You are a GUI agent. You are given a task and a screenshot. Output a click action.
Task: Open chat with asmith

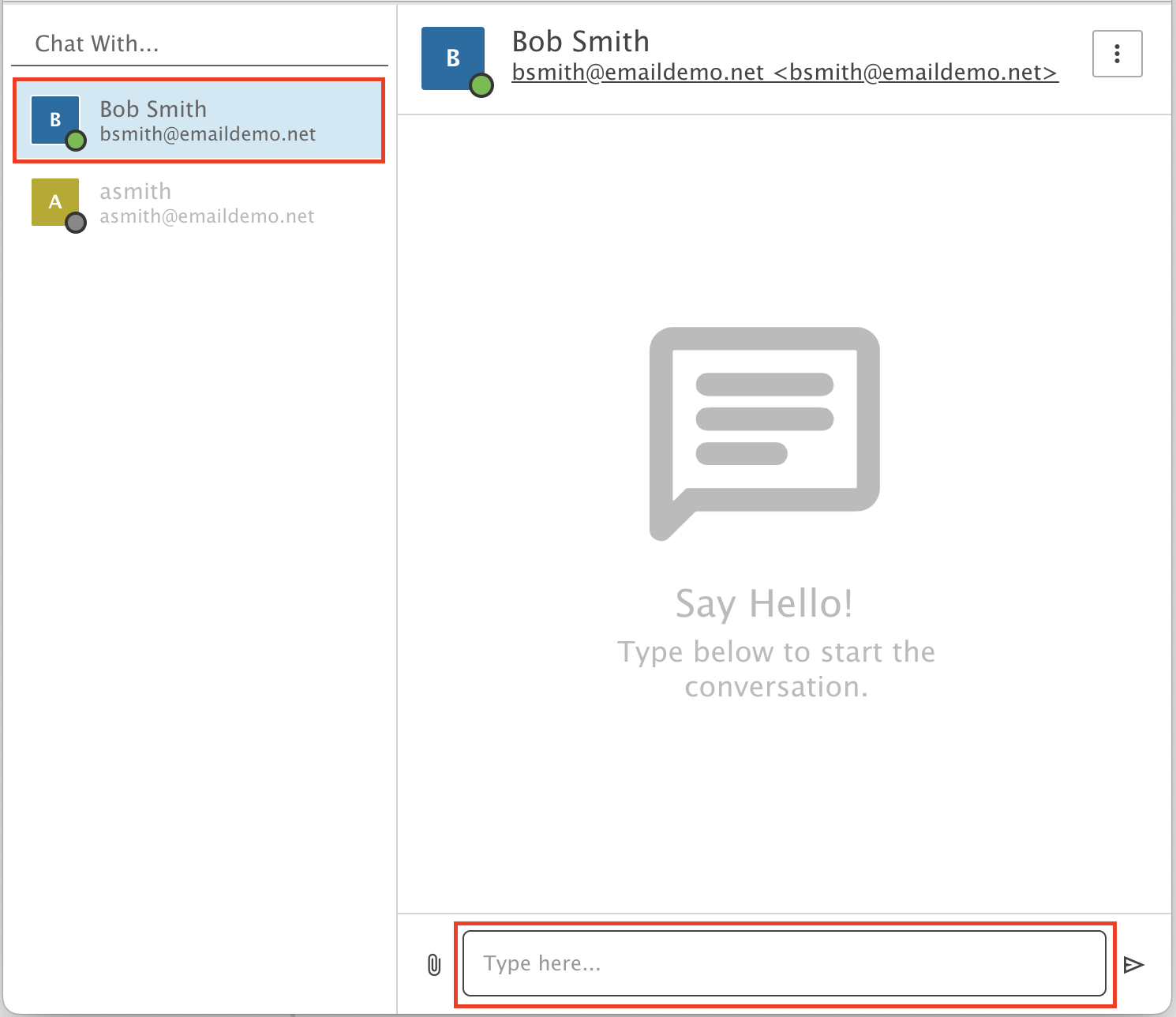(199, 203)
